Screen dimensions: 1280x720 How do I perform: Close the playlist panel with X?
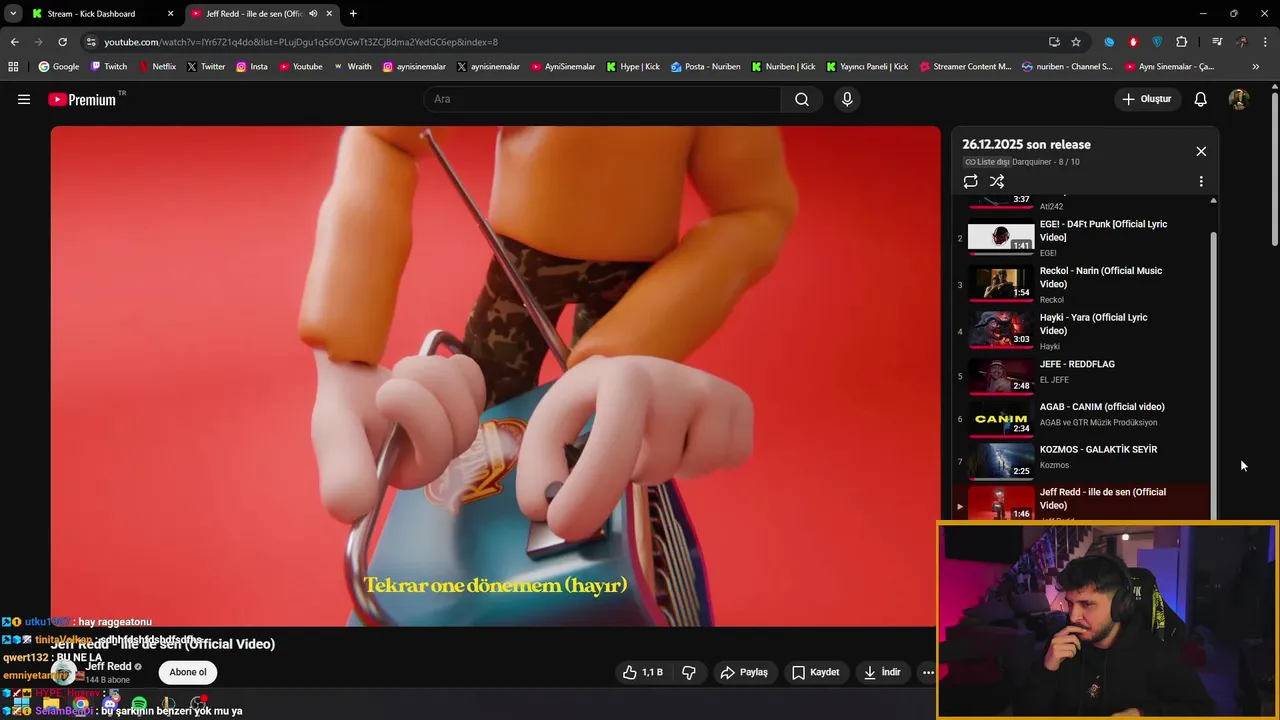pos(1201,151)
